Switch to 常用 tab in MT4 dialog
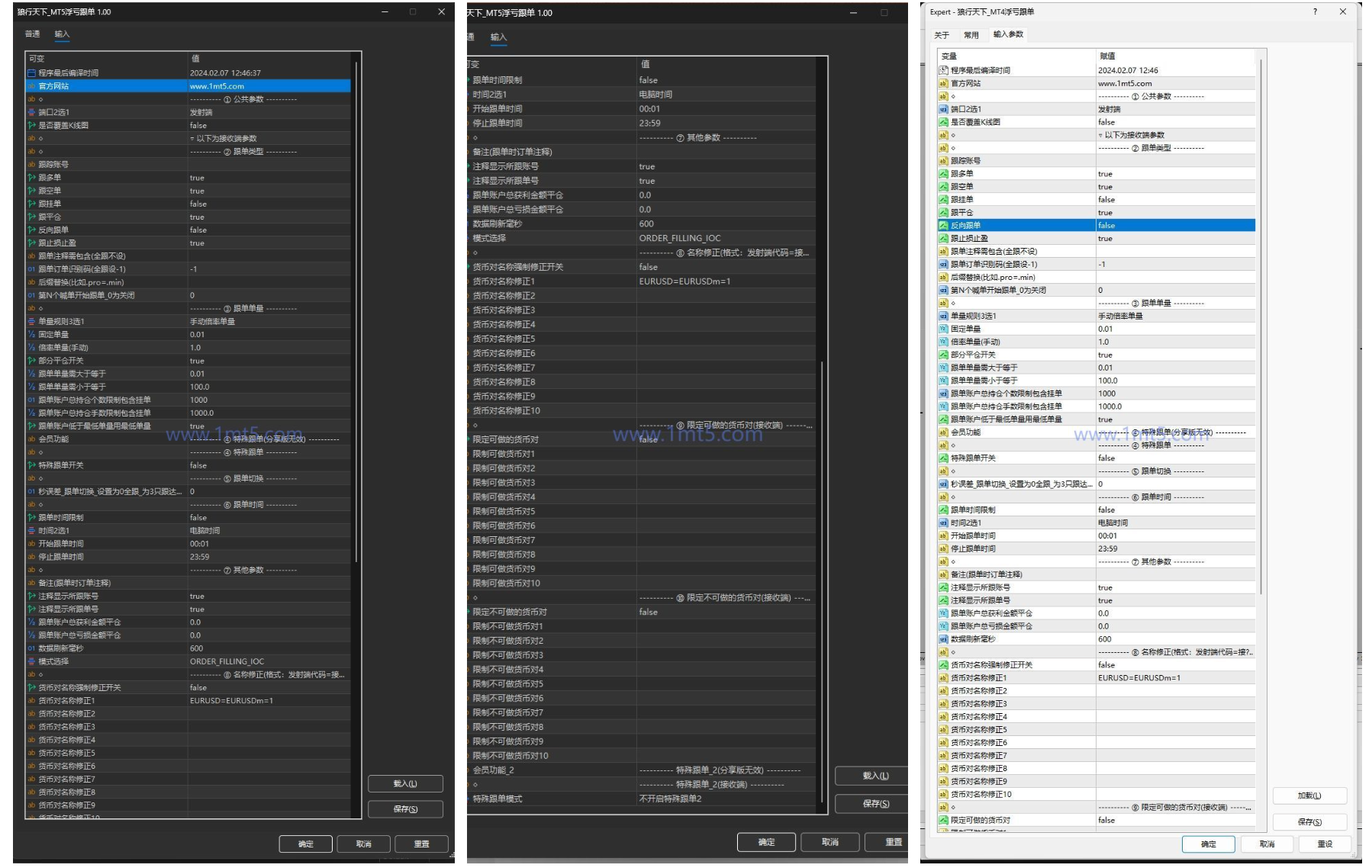The width and height of the screenshot is (1372, 868). point(971,35)
